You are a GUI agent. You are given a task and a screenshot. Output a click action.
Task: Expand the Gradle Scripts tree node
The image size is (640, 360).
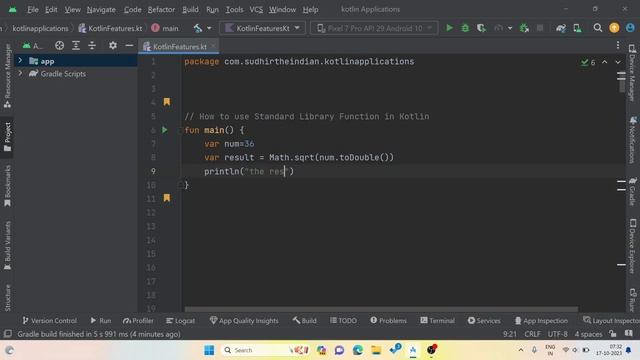coord(20,73)
